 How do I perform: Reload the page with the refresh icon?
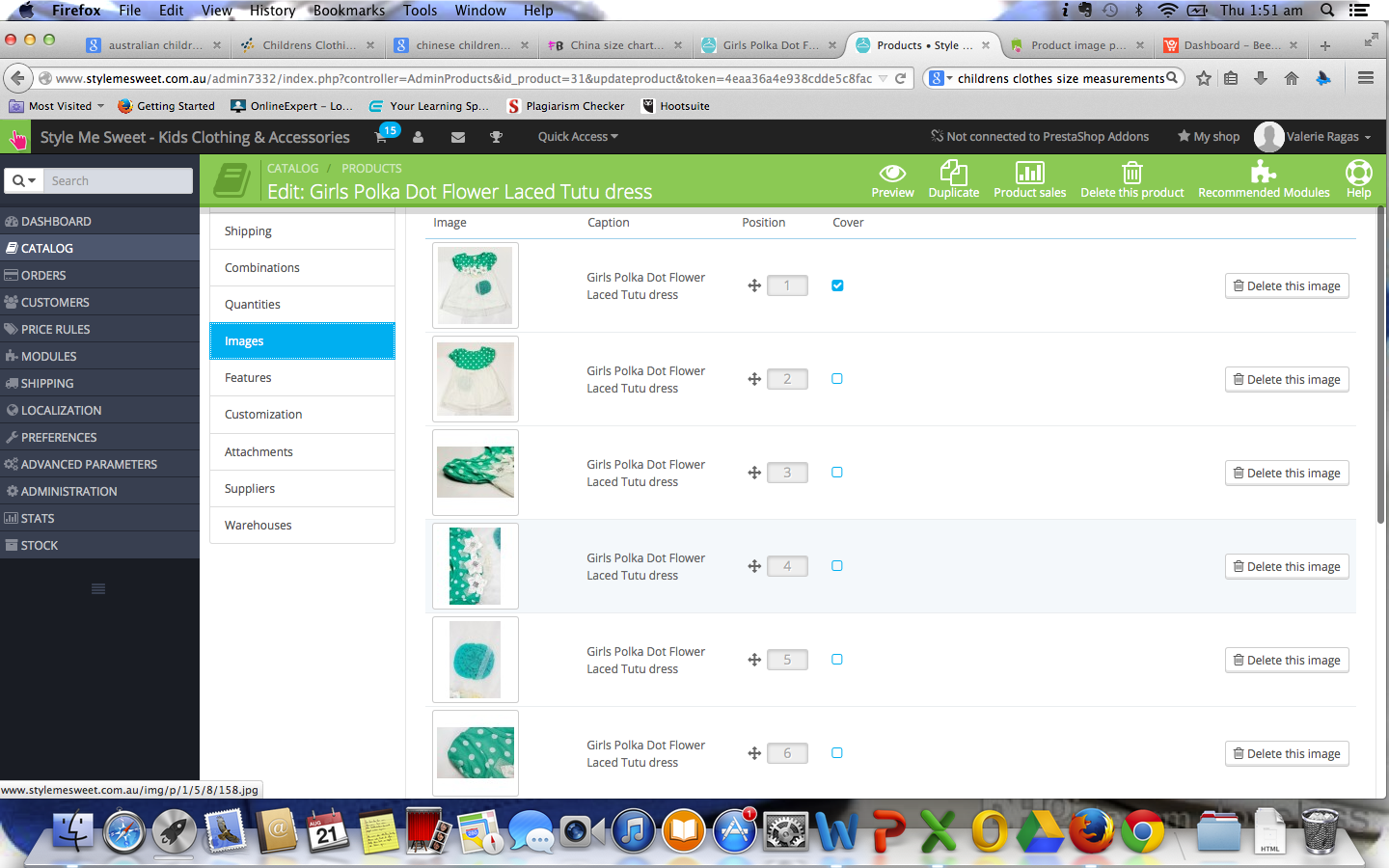click(900, 78)
